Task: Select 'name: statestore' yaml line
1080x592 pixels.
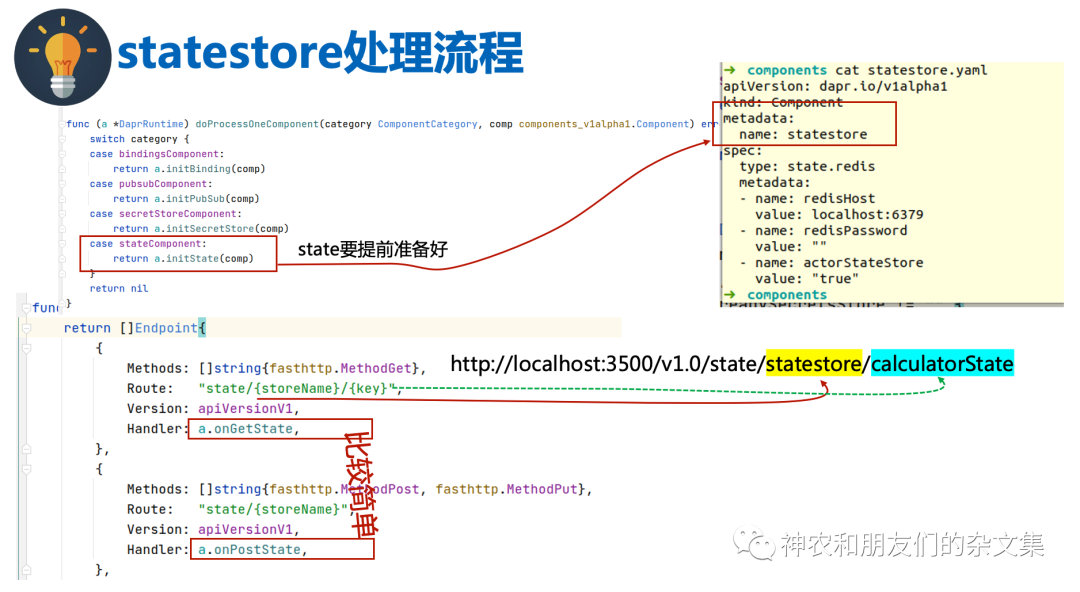Action: pos(803,134)
